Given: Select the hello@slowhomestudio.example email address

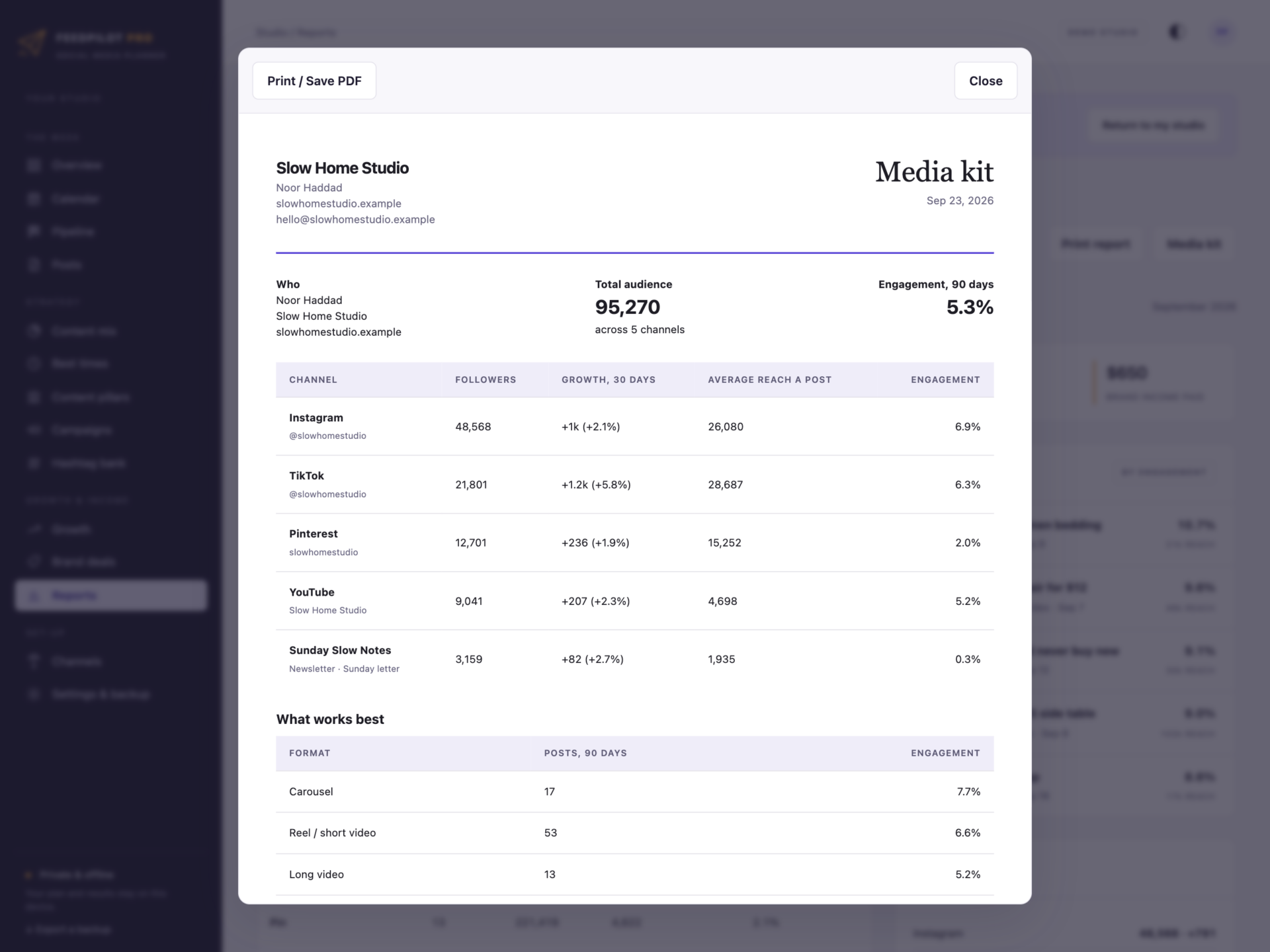Looking at the screenshot, I should coord(355,219).
